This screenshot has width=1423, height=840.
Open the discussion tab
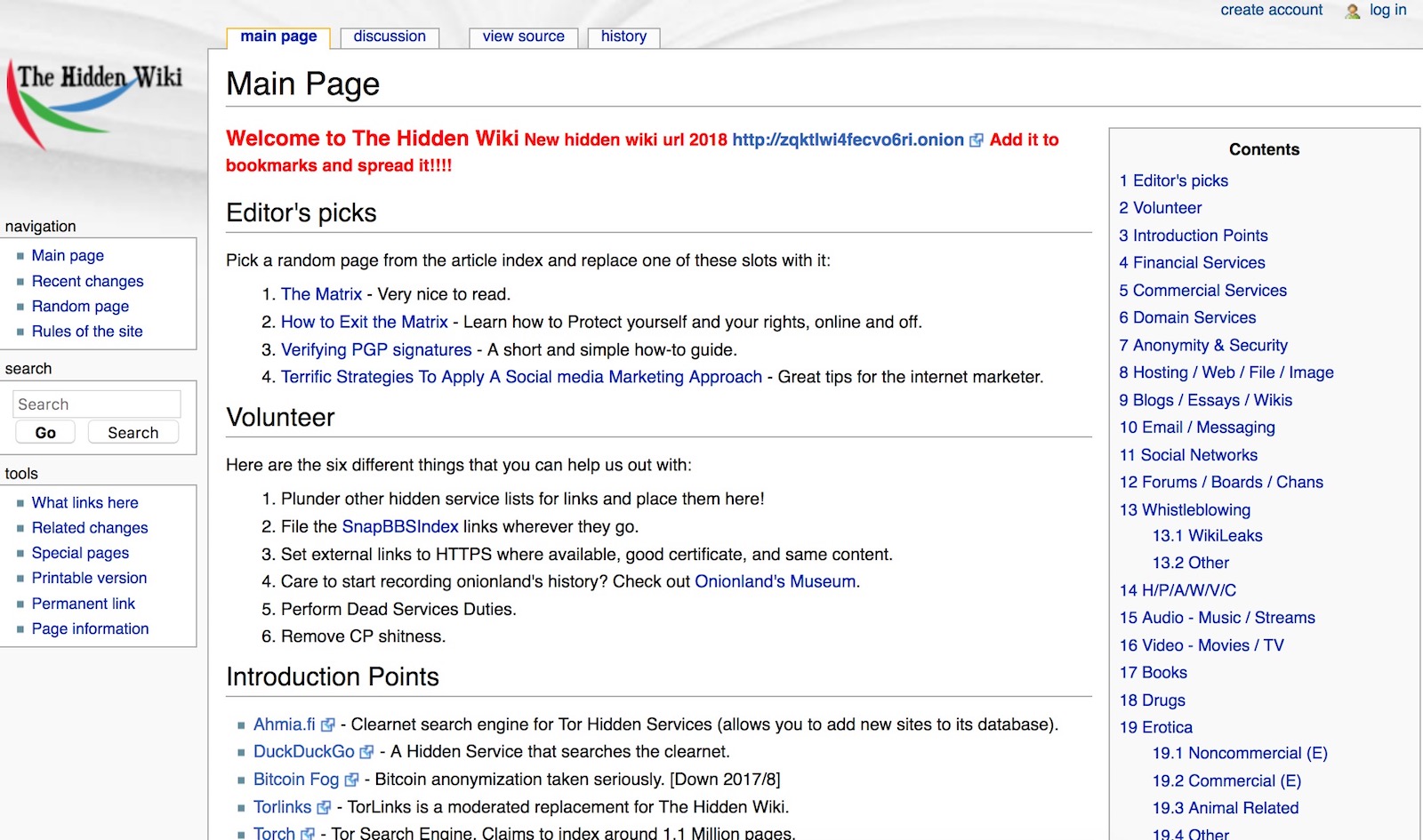point(390,36)
